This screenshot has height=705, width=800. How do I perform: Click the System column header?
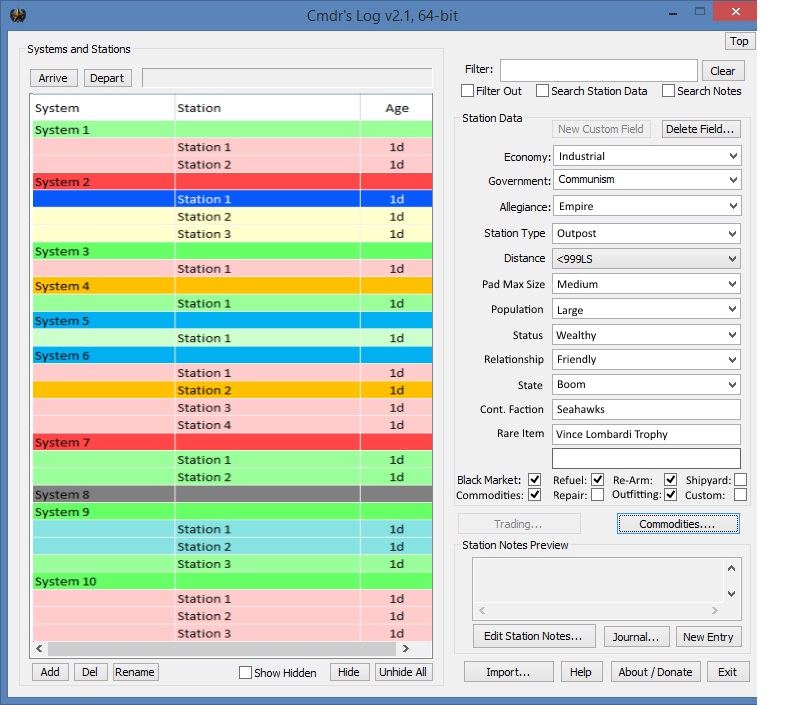click(104, 108)
